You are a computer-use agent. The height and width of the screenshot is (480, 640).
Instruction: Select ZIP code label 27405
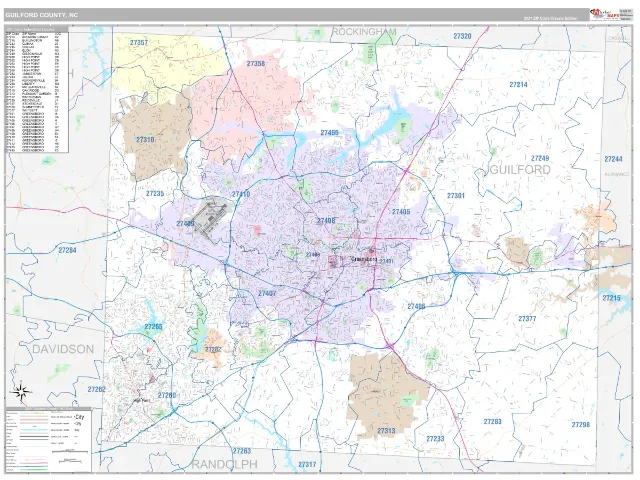pyautogui.click(x=401, y=212)
